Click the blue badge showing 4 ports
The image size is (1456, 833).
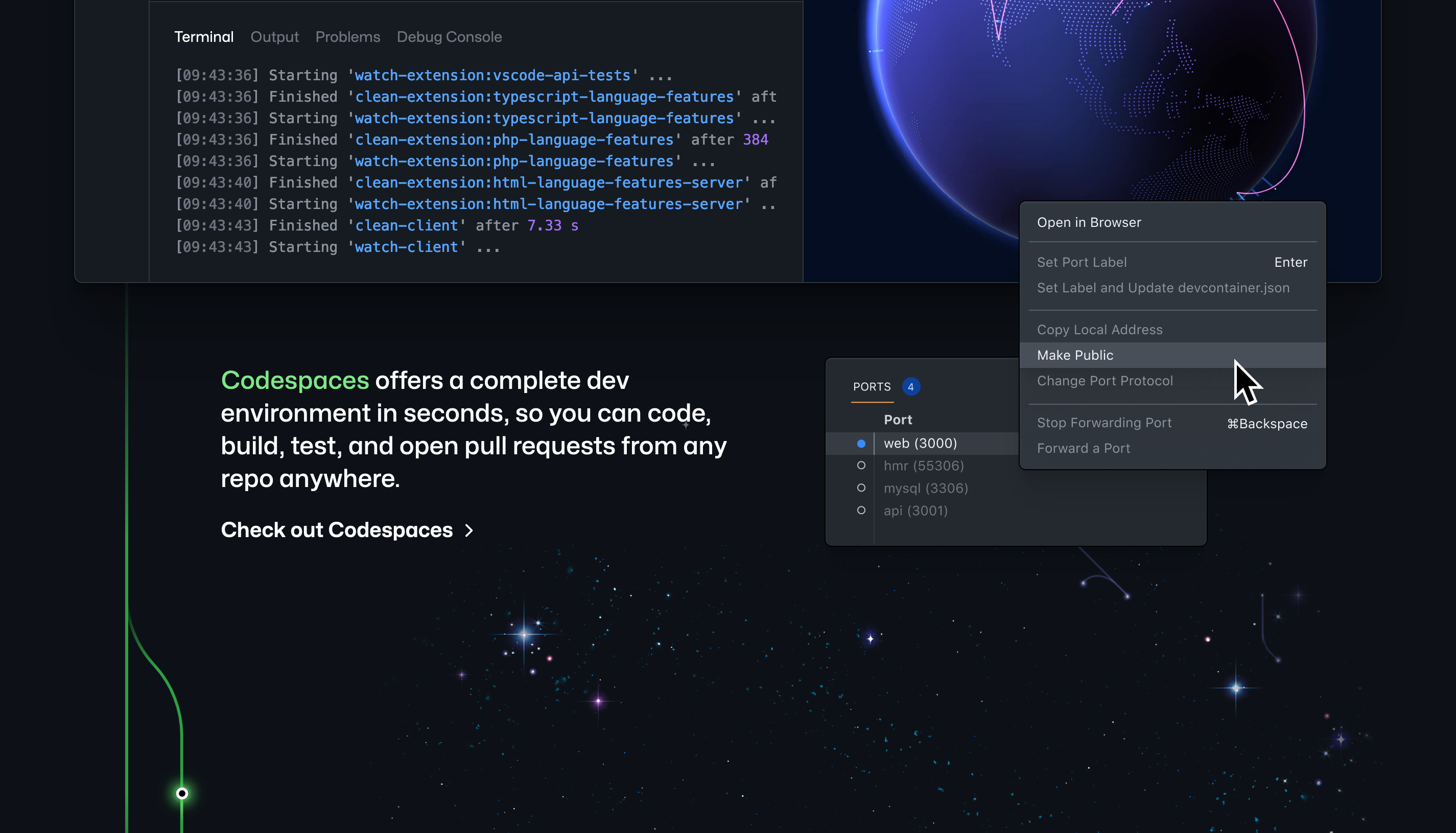[910, 387]
